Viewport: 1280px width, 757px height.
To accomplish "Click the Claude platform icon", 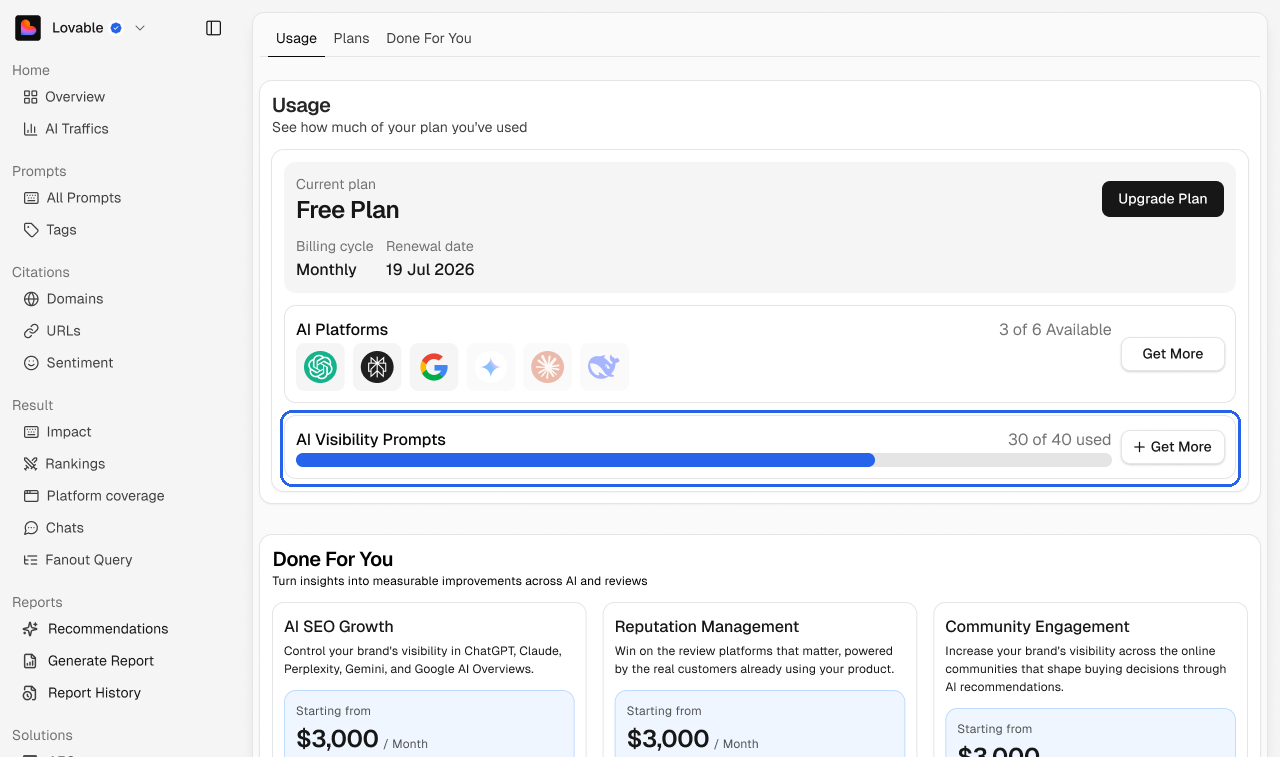I will click(x=547, y=367).
